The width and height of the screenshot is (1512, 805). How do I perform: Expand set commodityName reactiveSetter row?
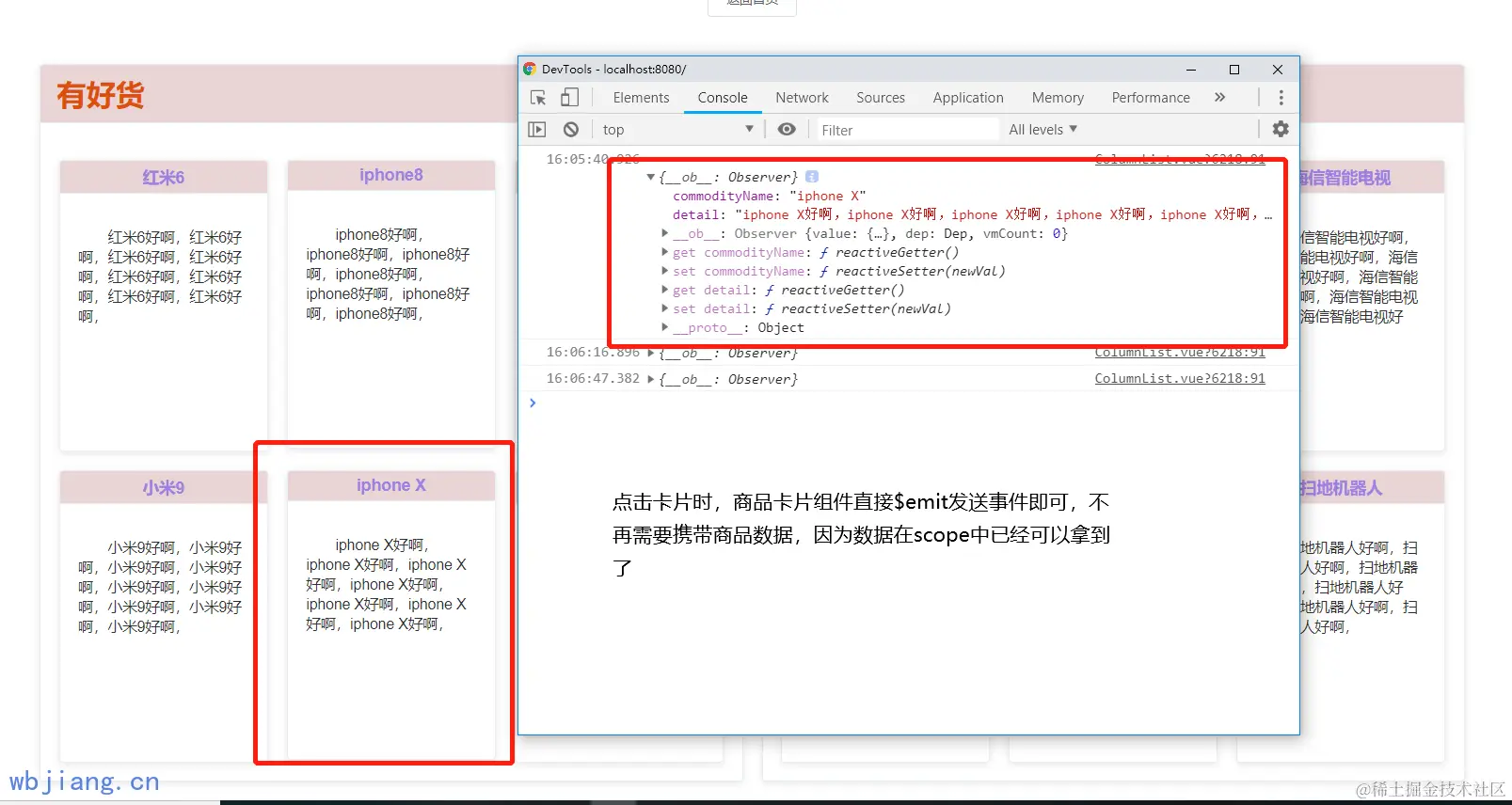tap(665, 271)
